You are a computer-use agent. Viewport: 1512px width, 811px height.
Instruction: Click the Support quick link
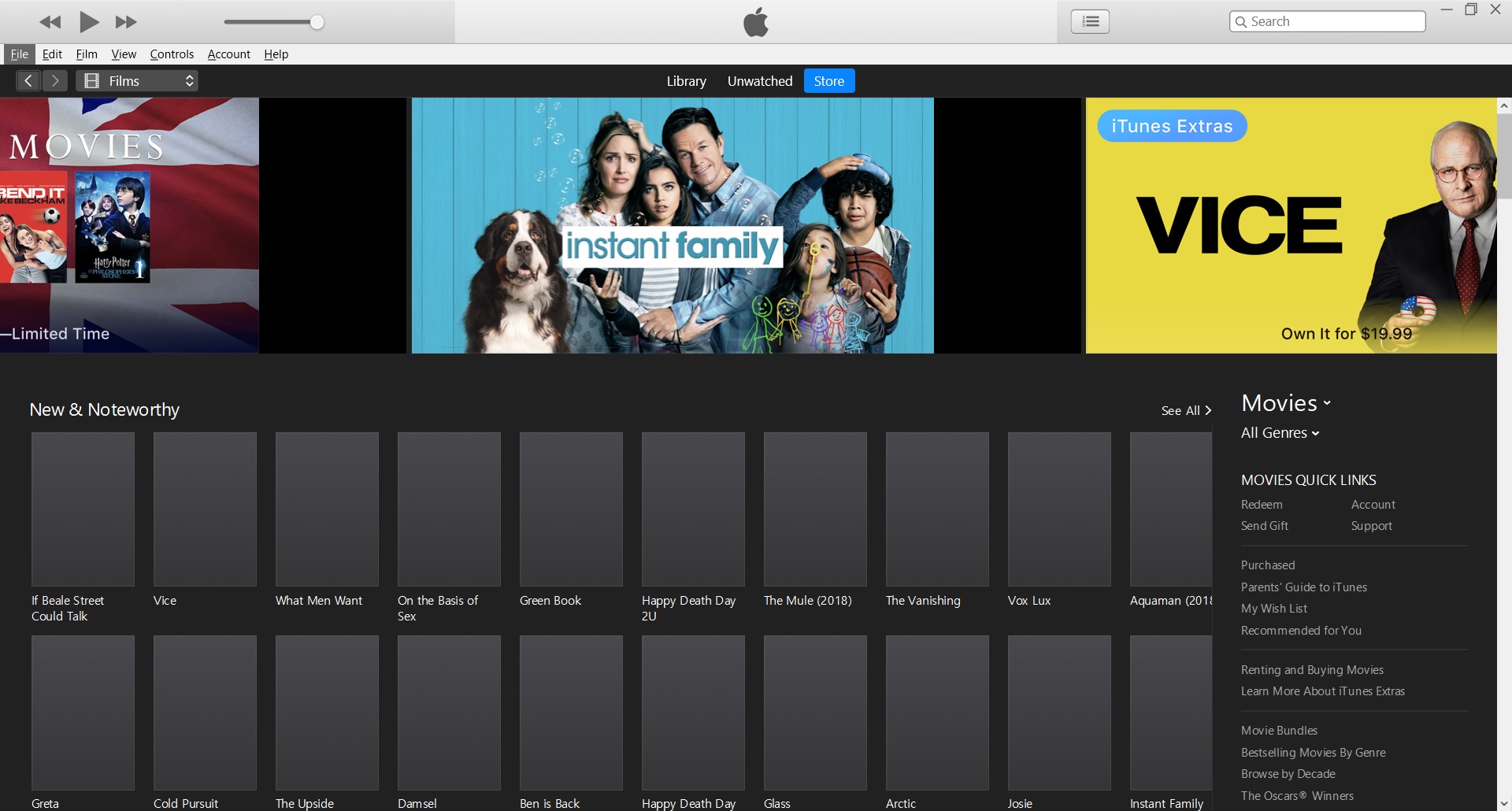click(x=1372, y=526)
